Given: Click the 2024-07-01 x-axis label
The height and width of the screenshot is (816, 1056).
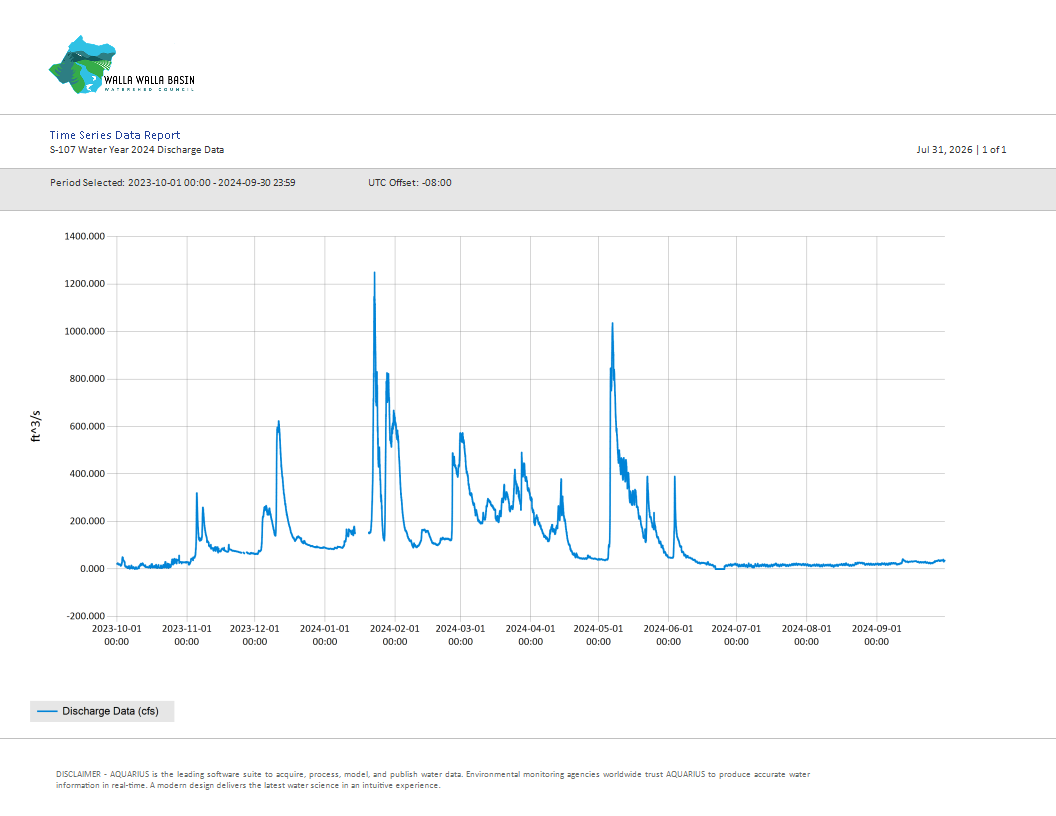Looking at the screenshot, I should coord(736,635).
